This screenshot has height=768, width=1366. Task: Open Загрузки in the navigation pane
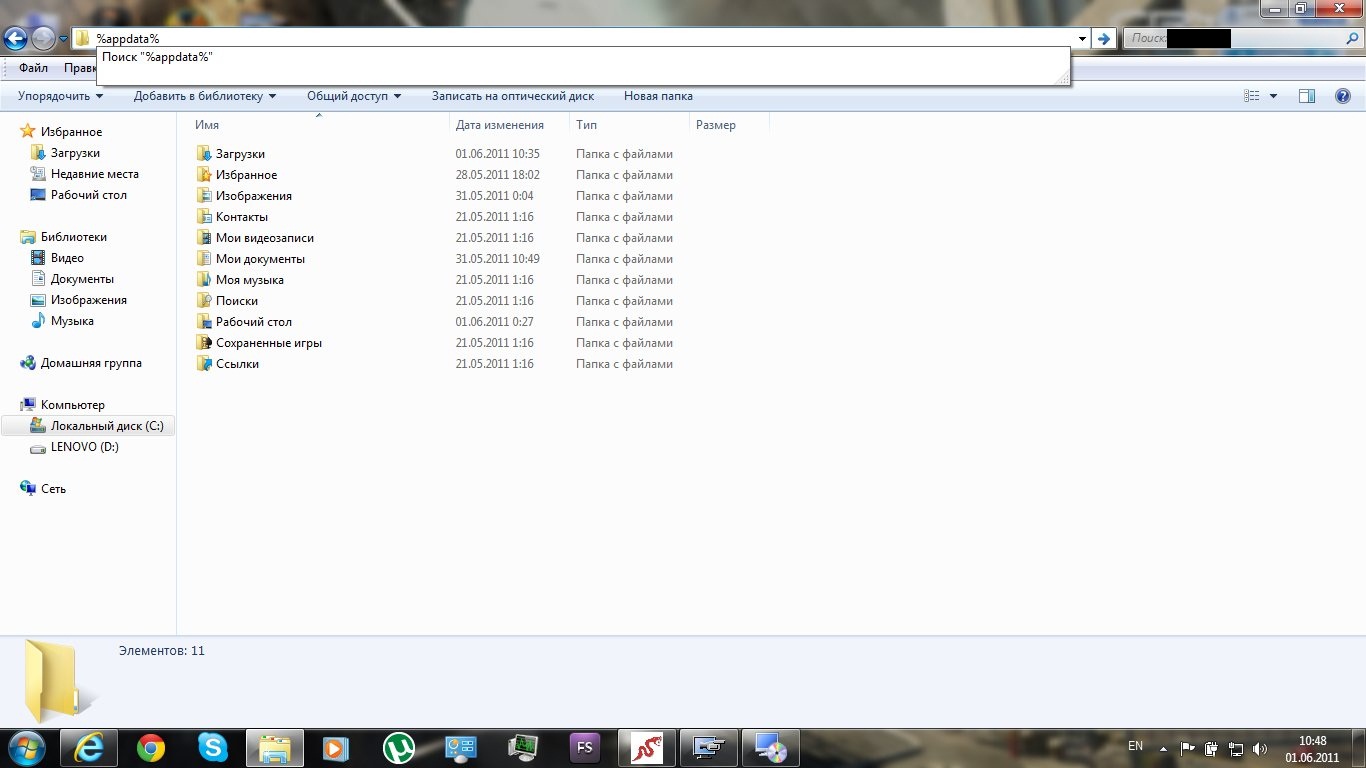pyautogui.click(x=75, y=153)
